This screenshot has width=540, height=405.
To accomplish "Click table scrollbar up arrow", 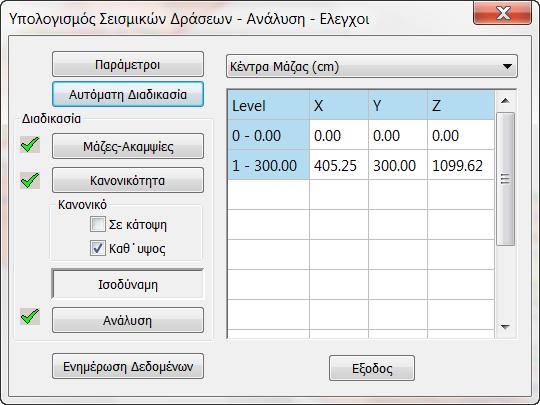I will click(x=505, y=101).
